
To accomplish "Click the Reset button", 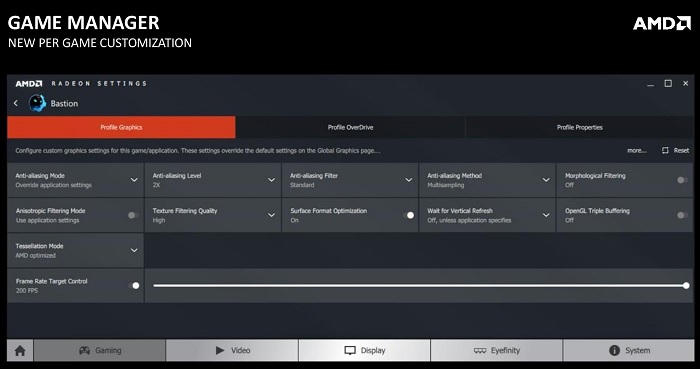I will pos(675,150).
